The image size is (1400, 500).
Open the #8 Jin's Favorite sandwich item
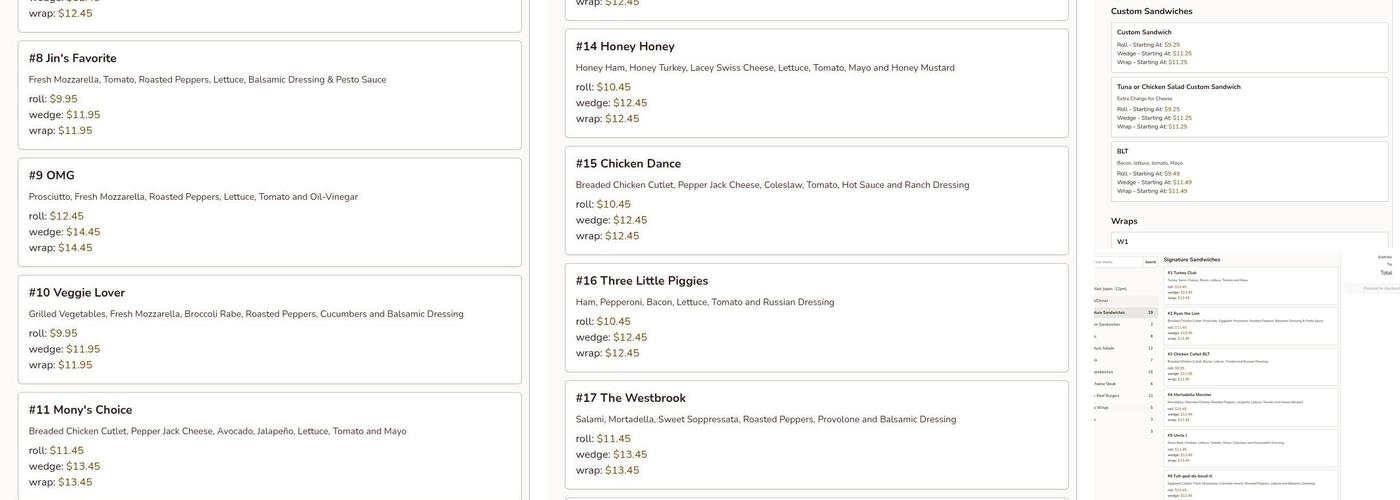click(x=72, y=59)
